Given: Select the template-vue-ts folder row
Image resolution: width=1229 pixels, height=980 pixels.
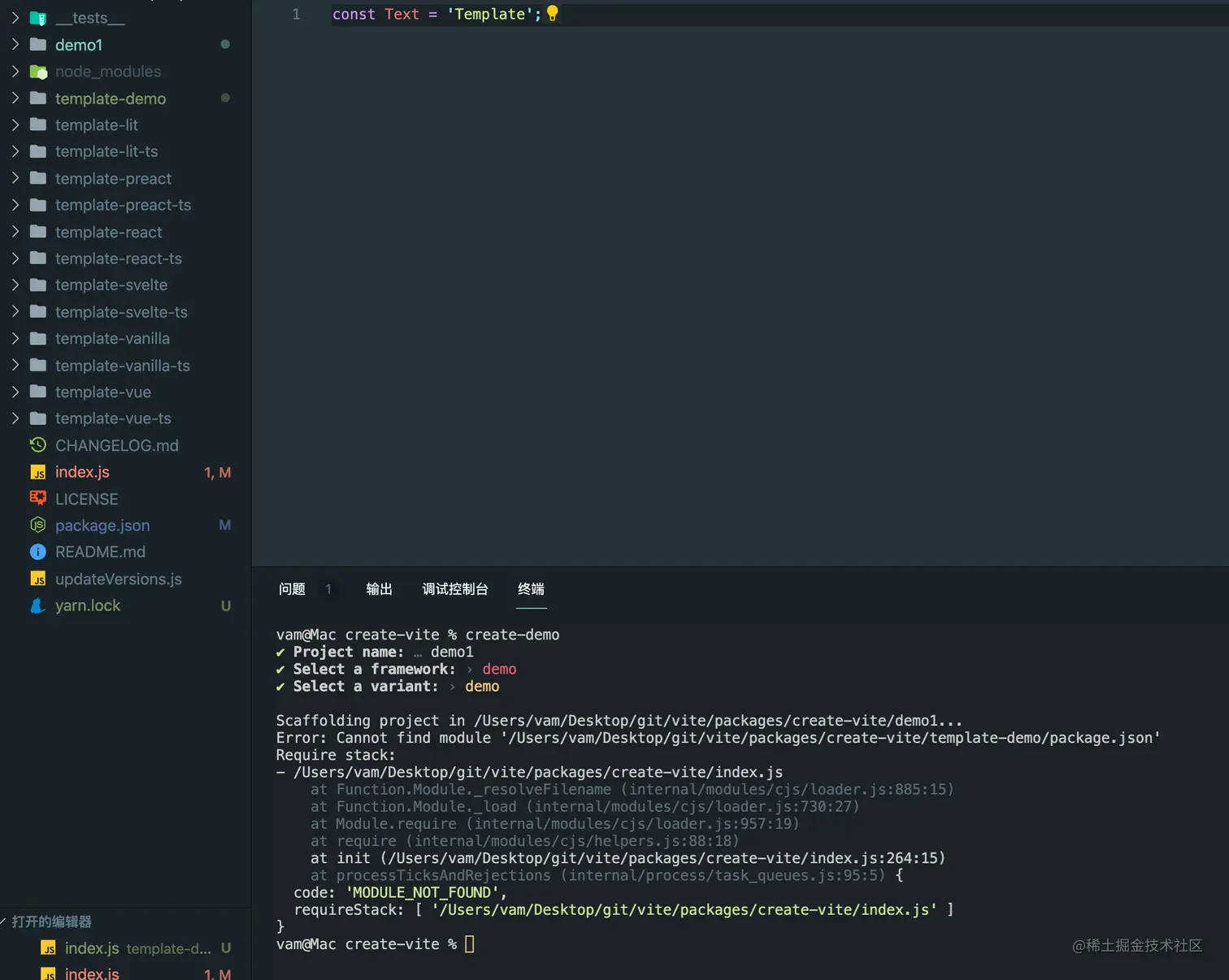Looking at the screenshot, I should [126, 418].
